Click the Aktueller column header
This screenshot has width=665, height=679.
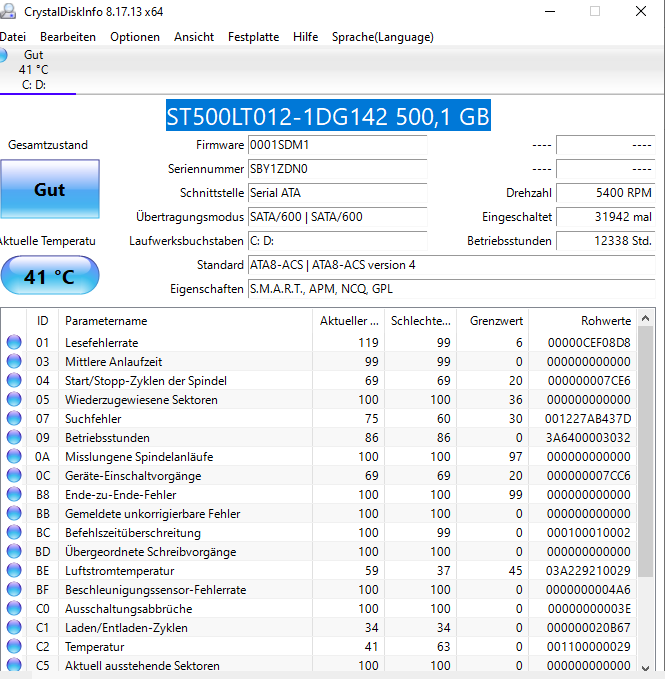349,321
